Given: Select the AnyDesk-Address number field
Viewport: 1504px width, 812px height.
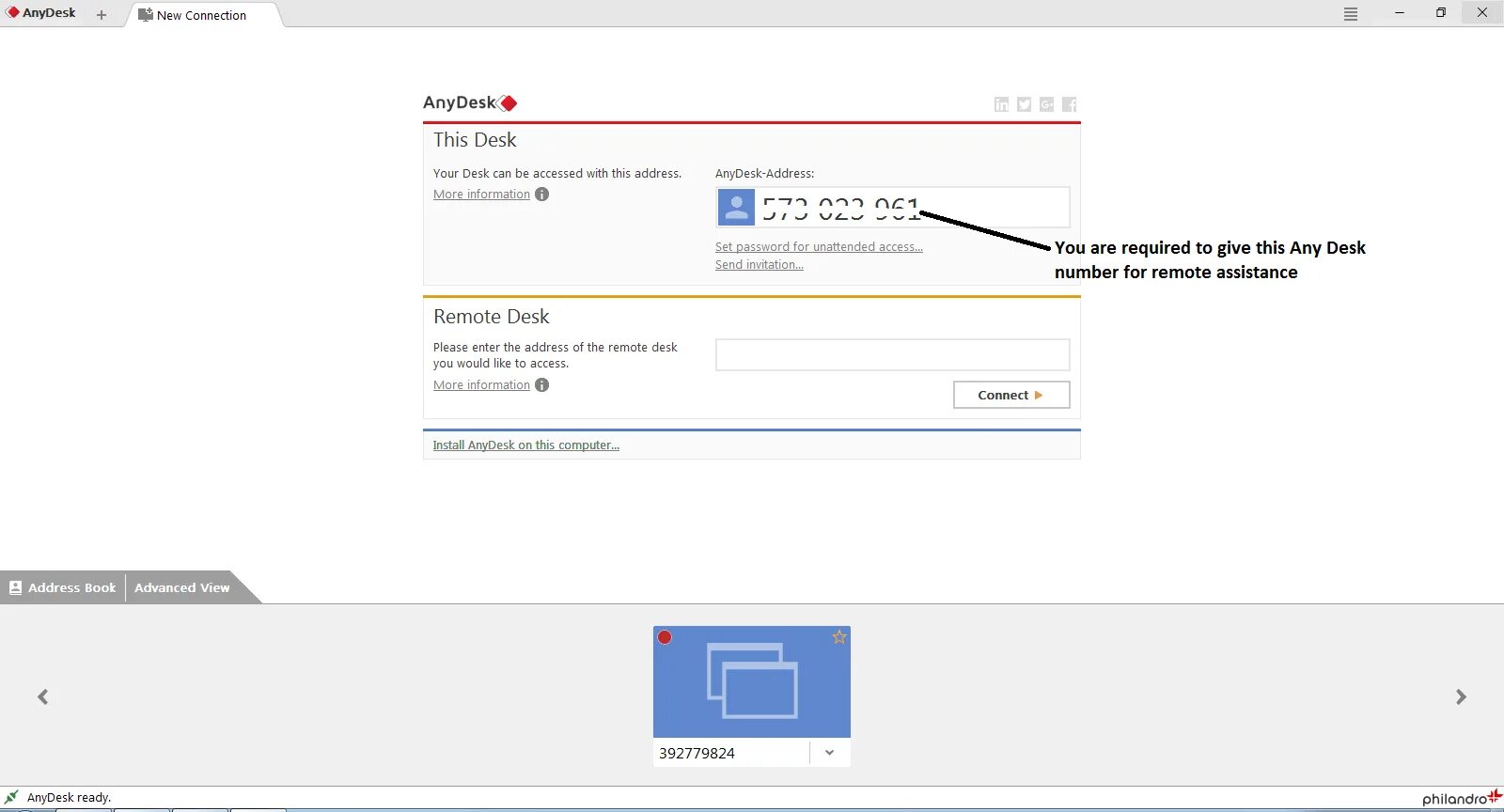Looking at the screenshot, I should pyautogui.click(x=893, y=207).
